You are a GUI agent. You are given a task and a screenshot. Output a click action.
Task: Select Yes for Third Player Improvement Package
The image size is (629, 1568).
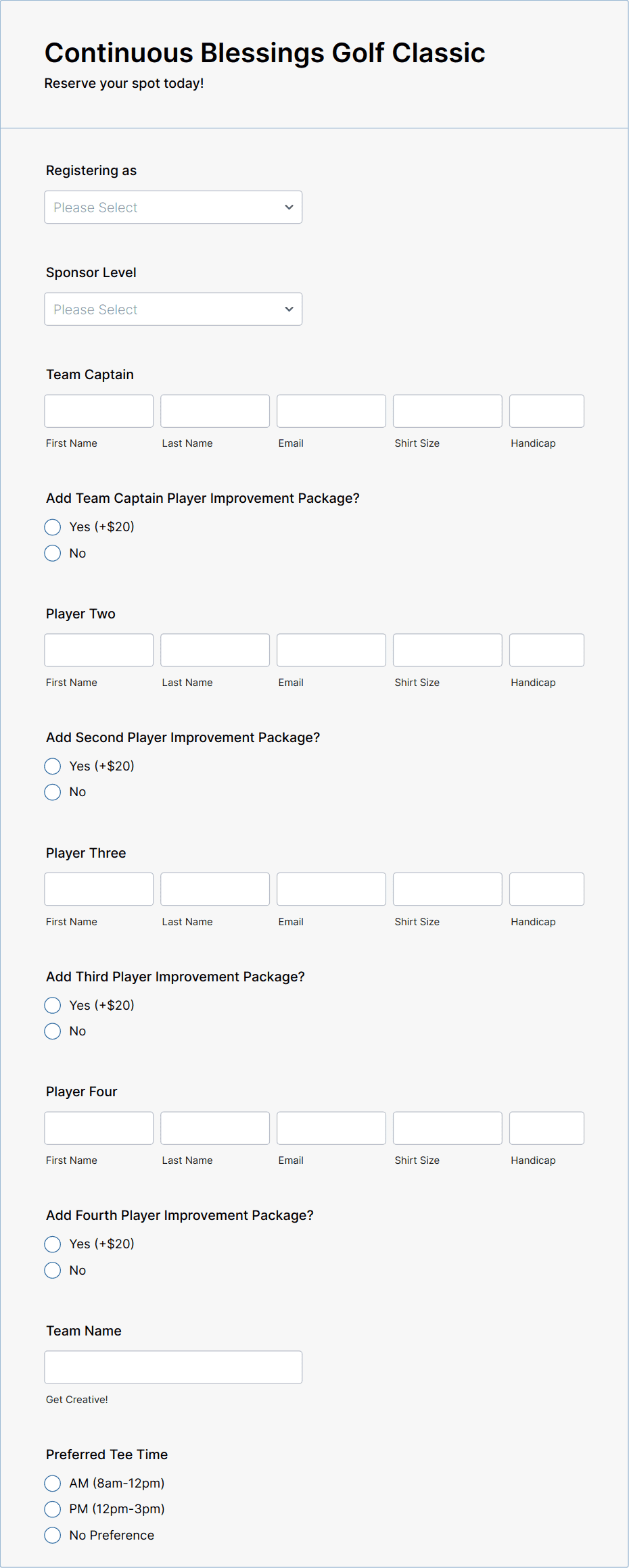[x=52, y=1005]
